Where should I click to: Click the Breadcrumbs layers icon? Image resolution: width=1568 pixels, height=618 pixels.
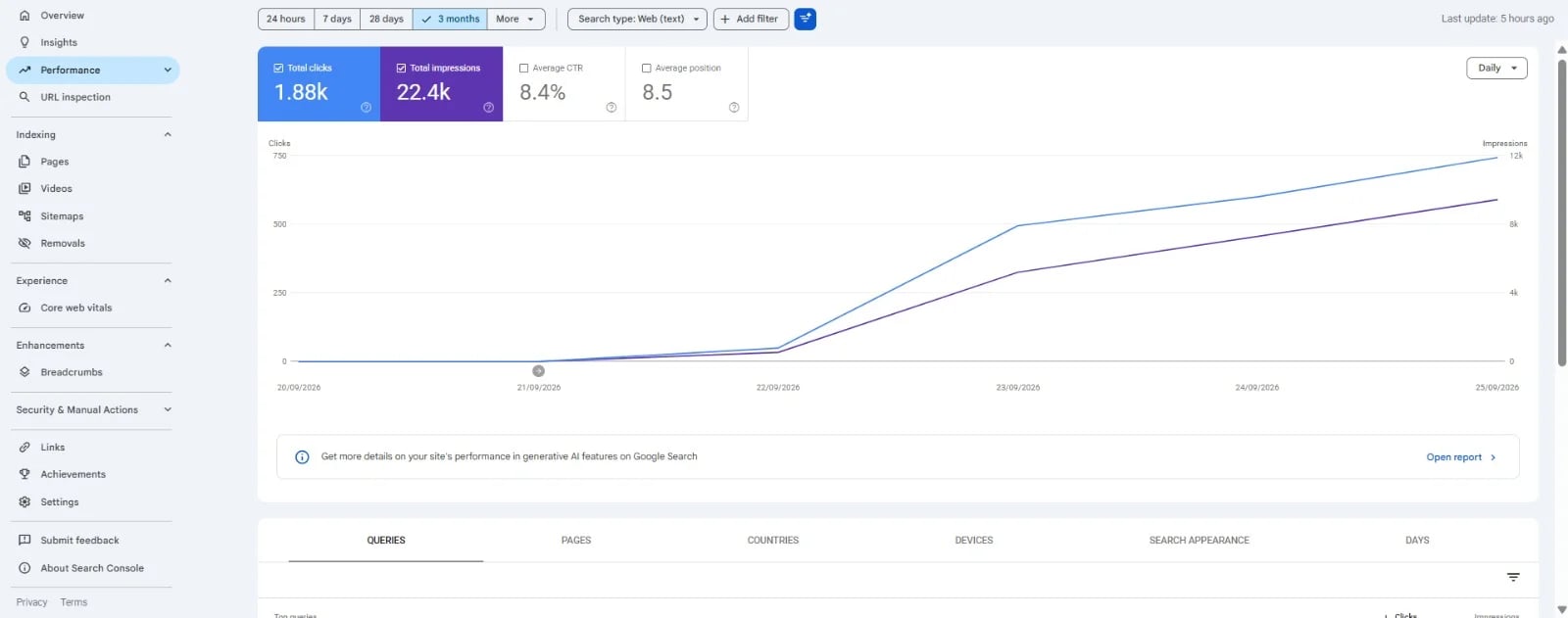point(24,372)
